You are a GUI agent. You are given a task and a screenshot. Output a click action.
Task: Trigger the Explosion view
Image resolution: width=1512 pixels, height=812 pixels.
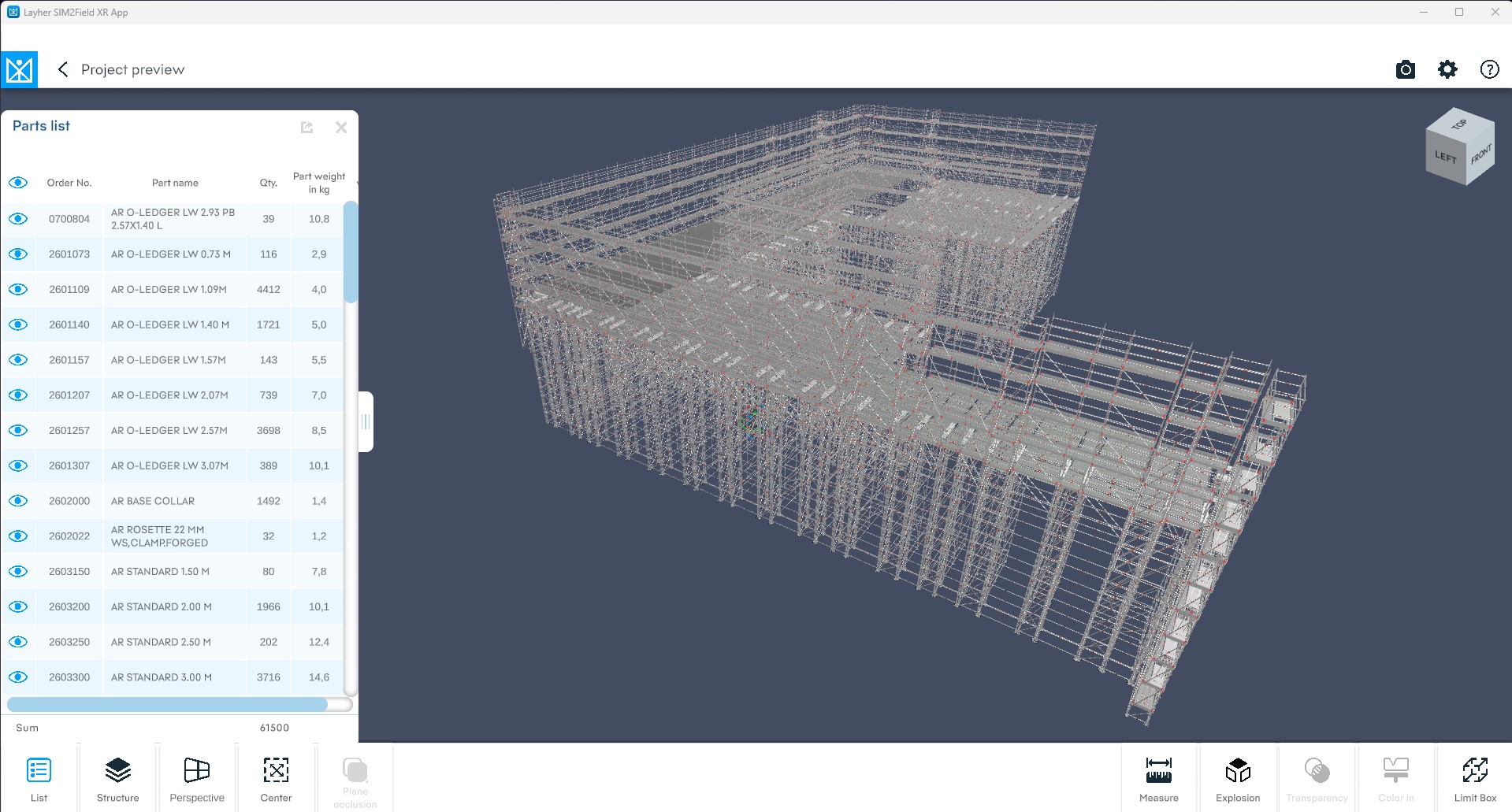tap(1238, 778)
